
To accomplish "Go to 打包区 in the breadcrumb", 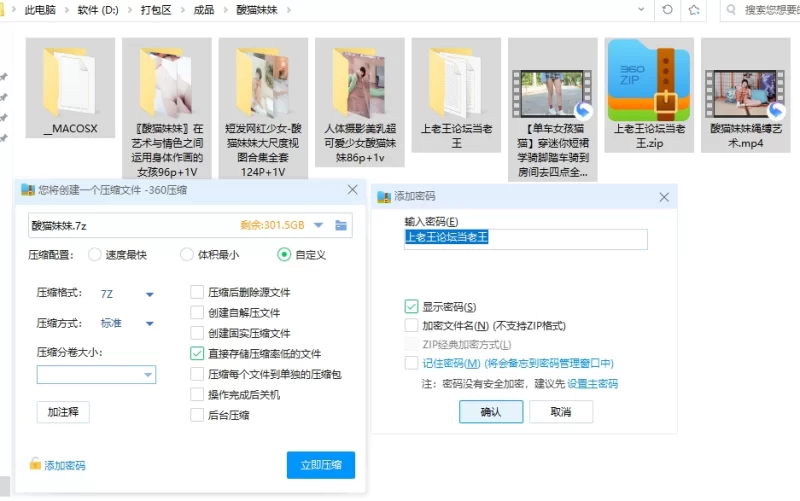I will pyautogui.click(x=156, y=10).
